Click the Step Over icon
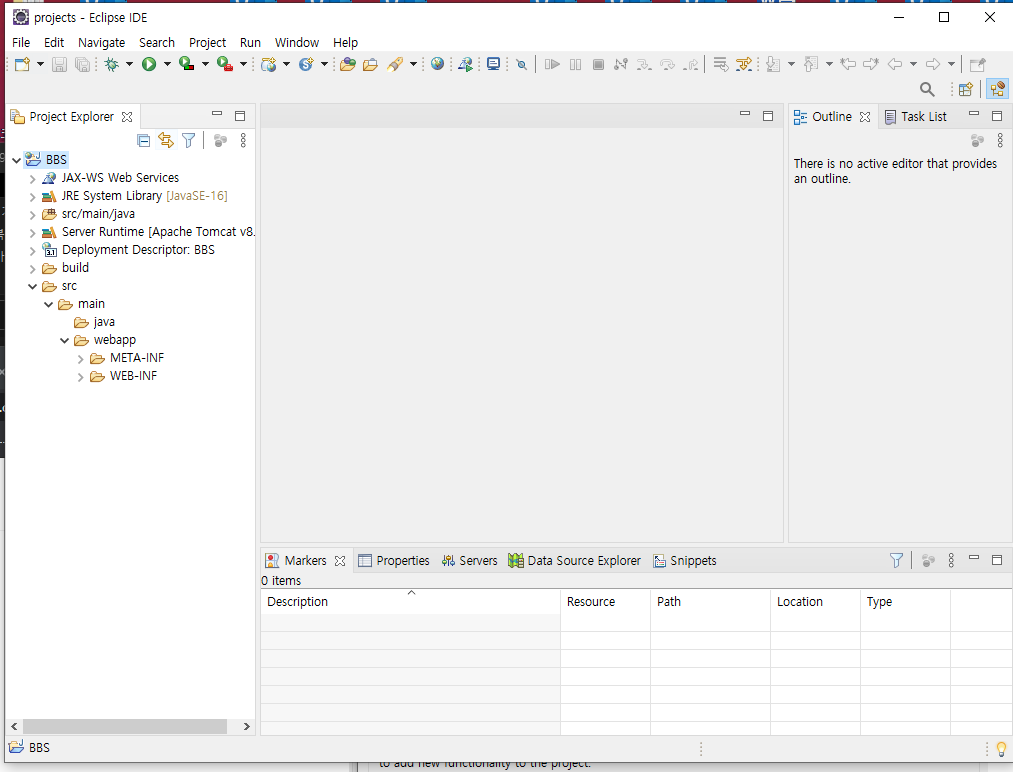This screenshot has width=1013, height=772. tap(667, 64)
